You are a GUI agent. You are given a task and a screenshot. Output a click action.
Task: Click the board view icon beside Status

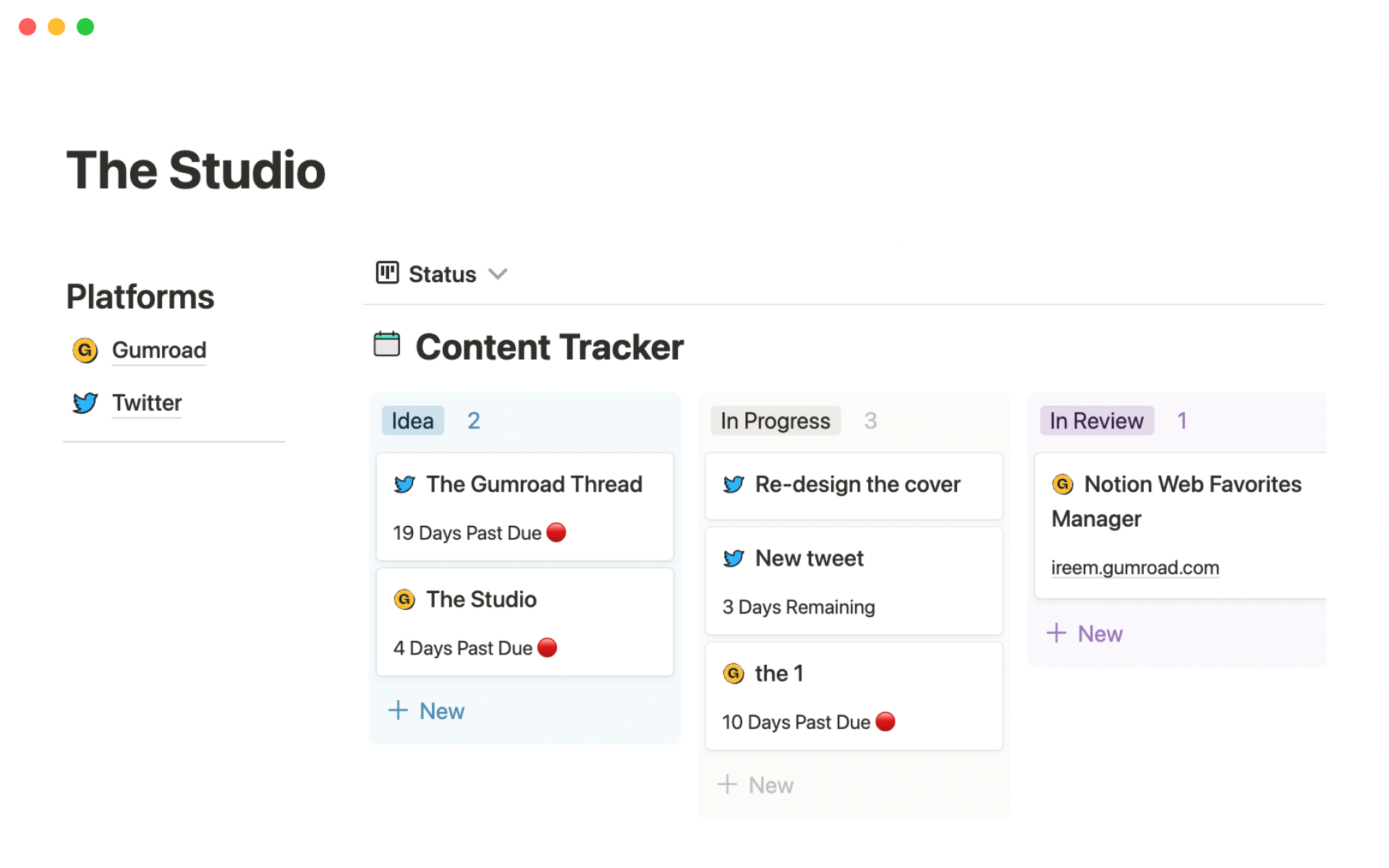[387, 273]
